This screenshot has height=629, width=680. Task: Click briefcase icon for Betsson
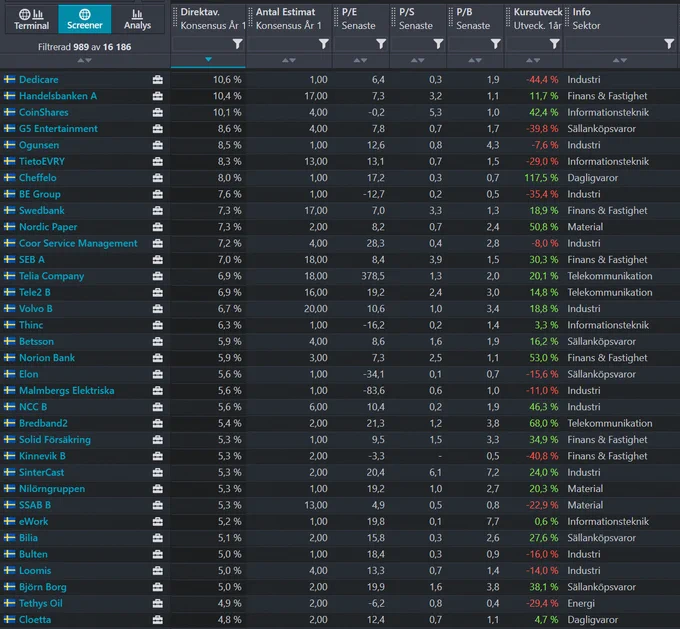[x=158, y=341]
